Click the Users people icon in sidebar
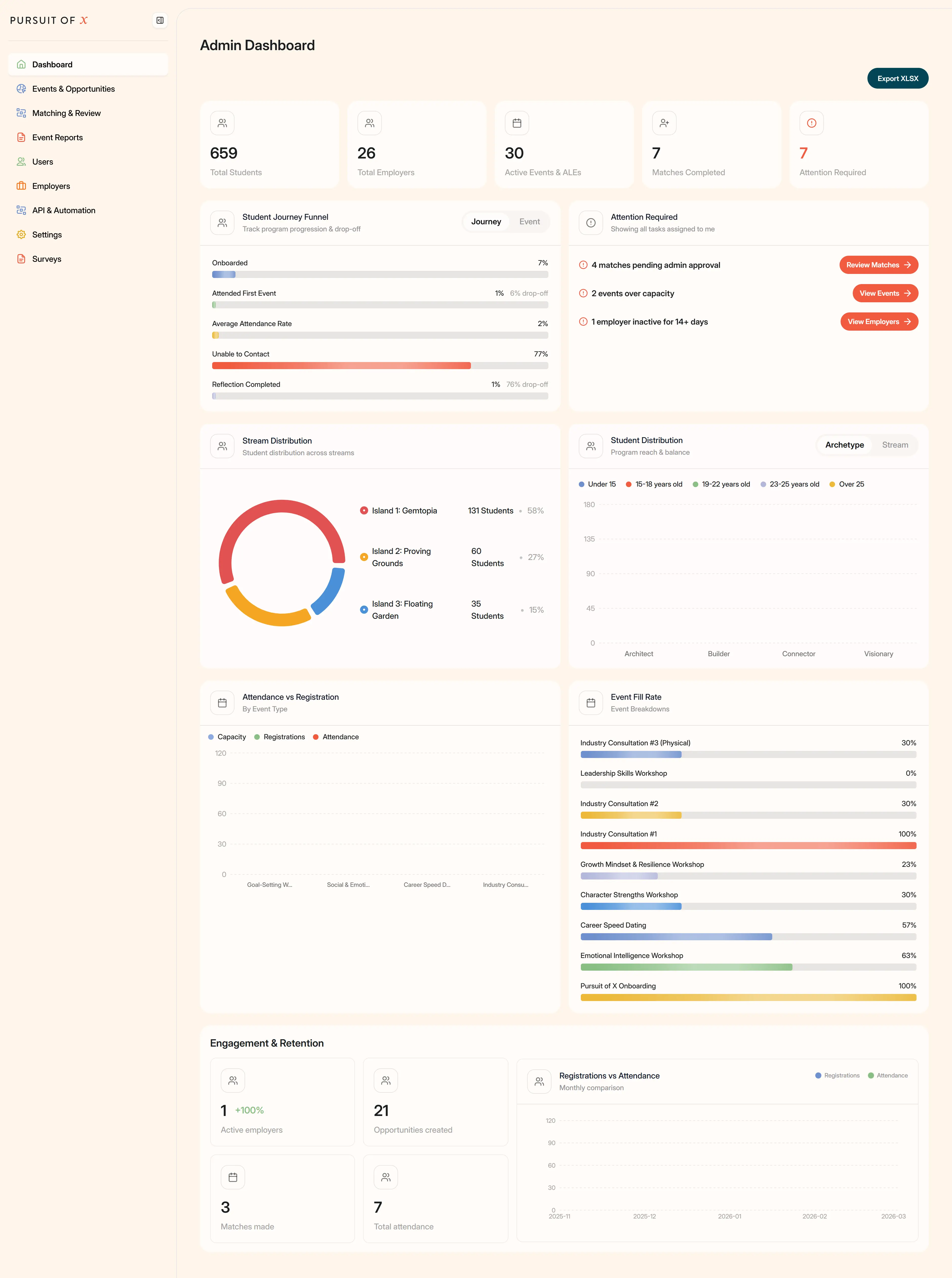 click(x=21, y=162)
